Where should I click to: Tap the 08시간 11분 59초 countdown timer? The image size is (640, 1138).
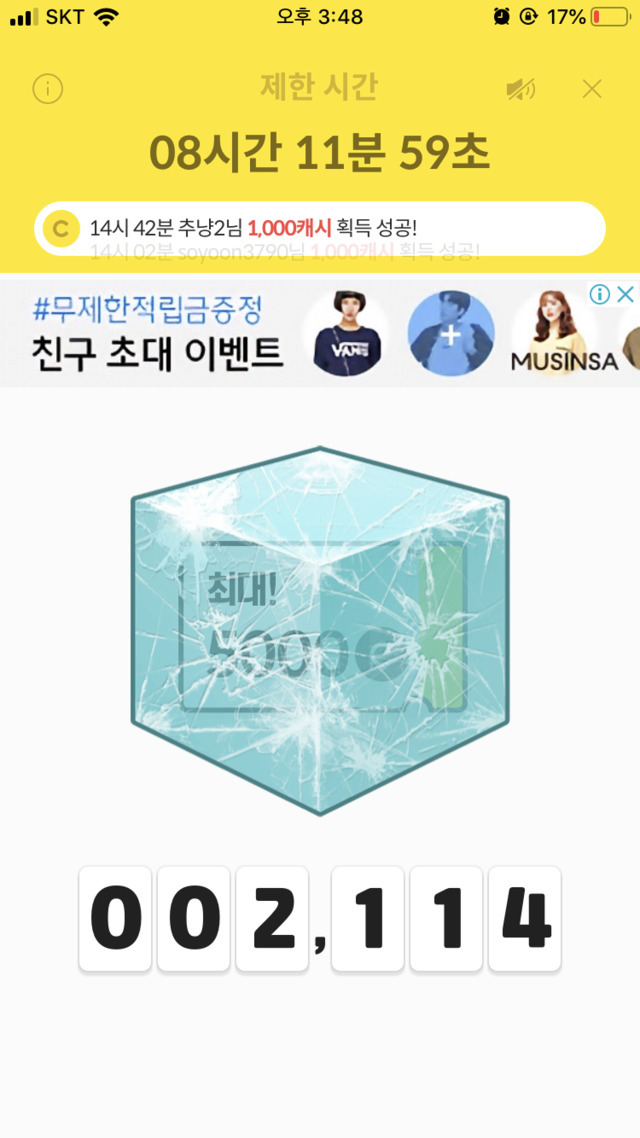tap(319, 153)
